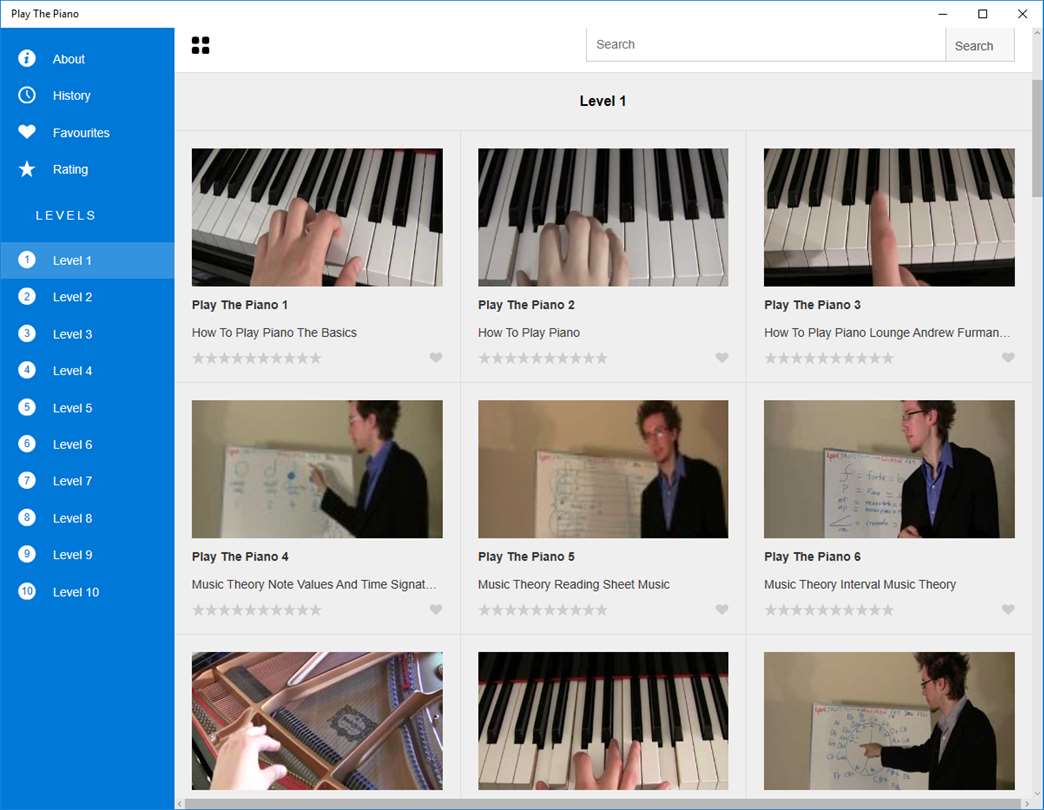Click the horizontal scrollbar at bottom

click(603, 804)
